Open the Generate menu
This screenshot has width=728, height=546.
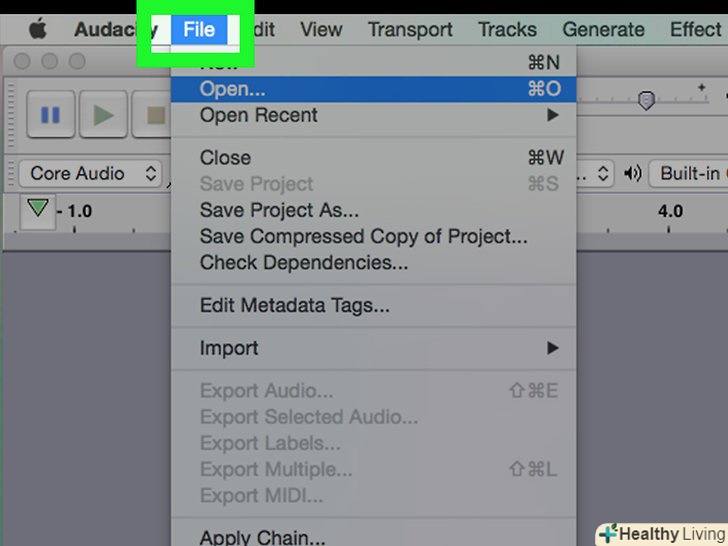click(x=603, y=29)
